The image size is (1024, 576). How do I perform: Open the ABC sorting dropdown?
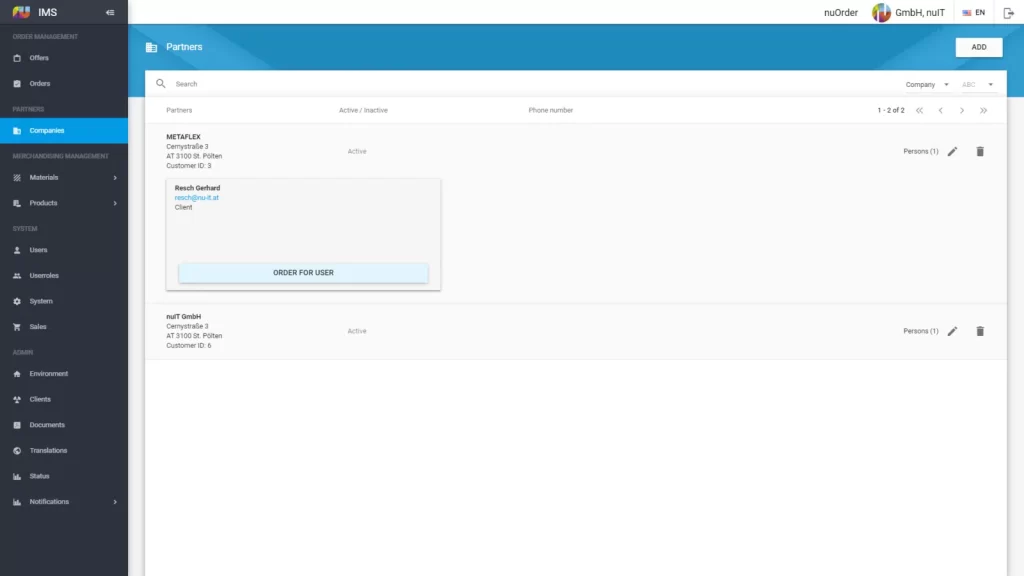coord(977,85)
